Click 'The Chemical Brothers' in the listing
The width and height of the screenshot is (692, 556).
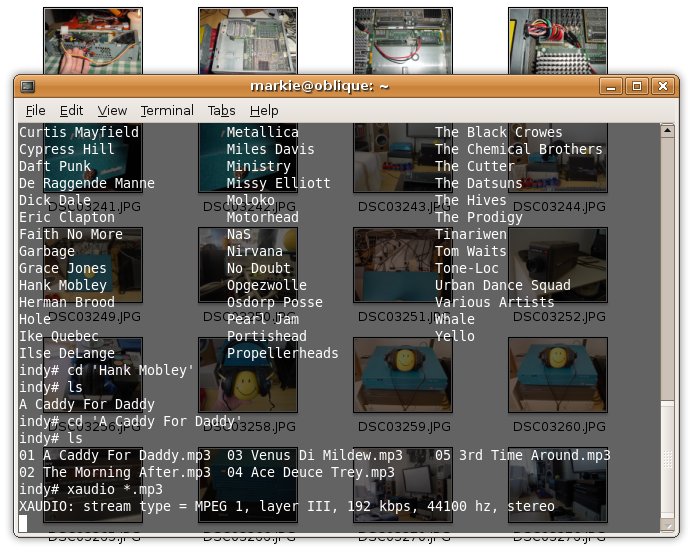(x=519, y=149)
